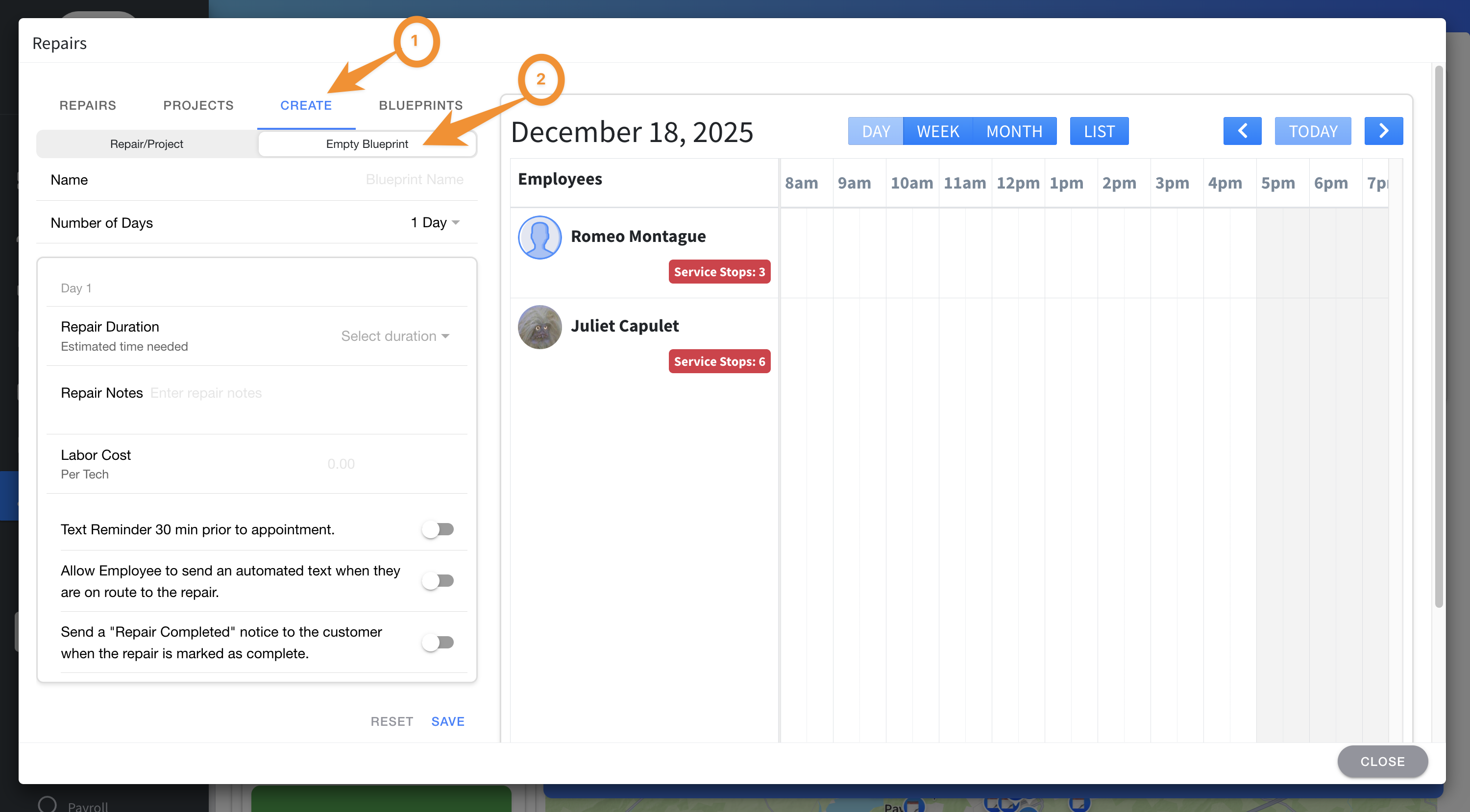This screenshot has height=812, width=1470.
Task: Enable text reminder 30 min prior toggle
Action: pyautogui.click(x=438, y=529)
